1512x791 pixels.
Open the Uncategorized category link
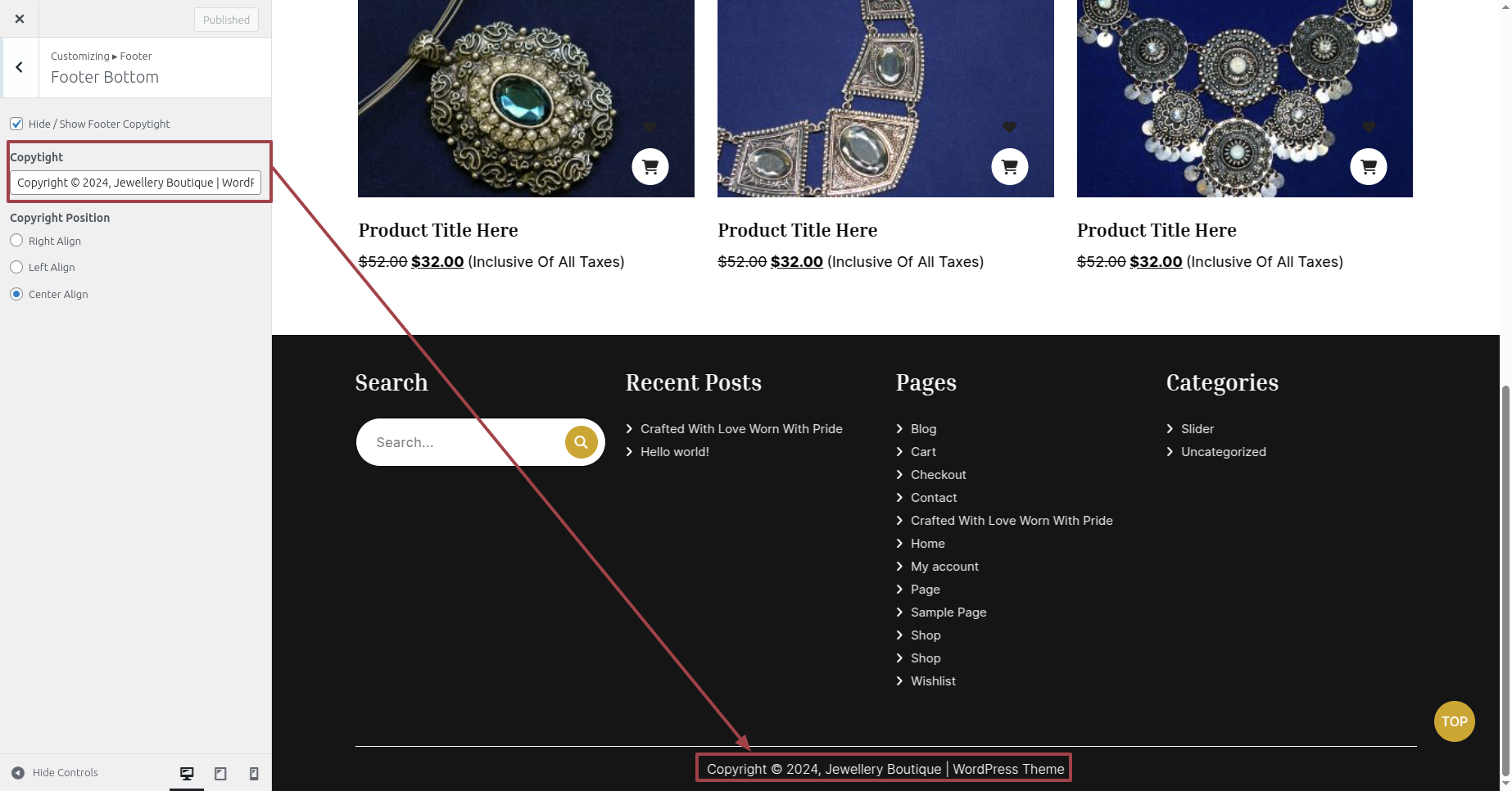(1223, 452)
